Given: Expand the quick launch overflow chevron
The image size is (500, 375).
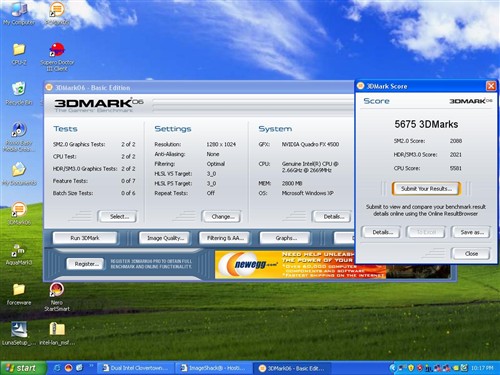Looking at the screenshot, I should (91, 366).
